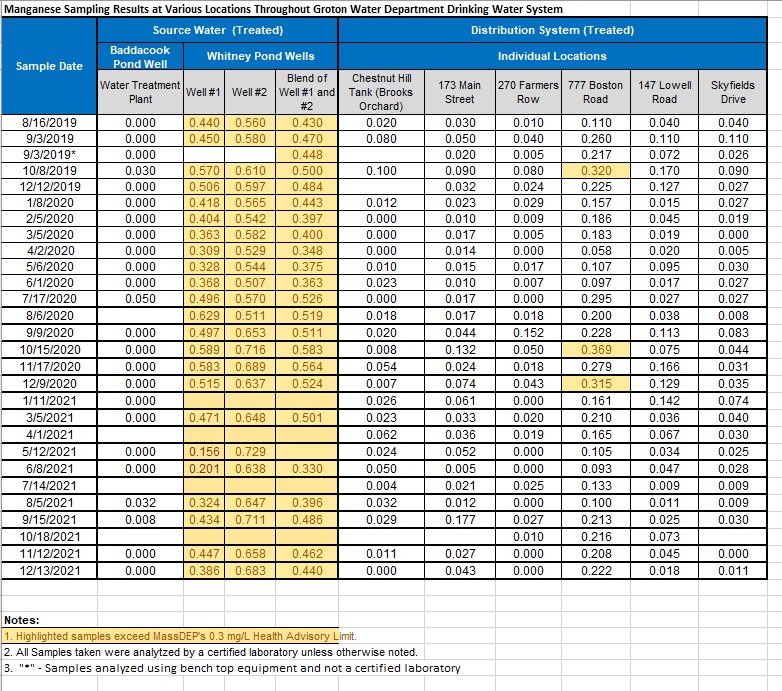
Task: Select the Individual Locations header cell
Action: pyautogui.click(x=553, y=56)
